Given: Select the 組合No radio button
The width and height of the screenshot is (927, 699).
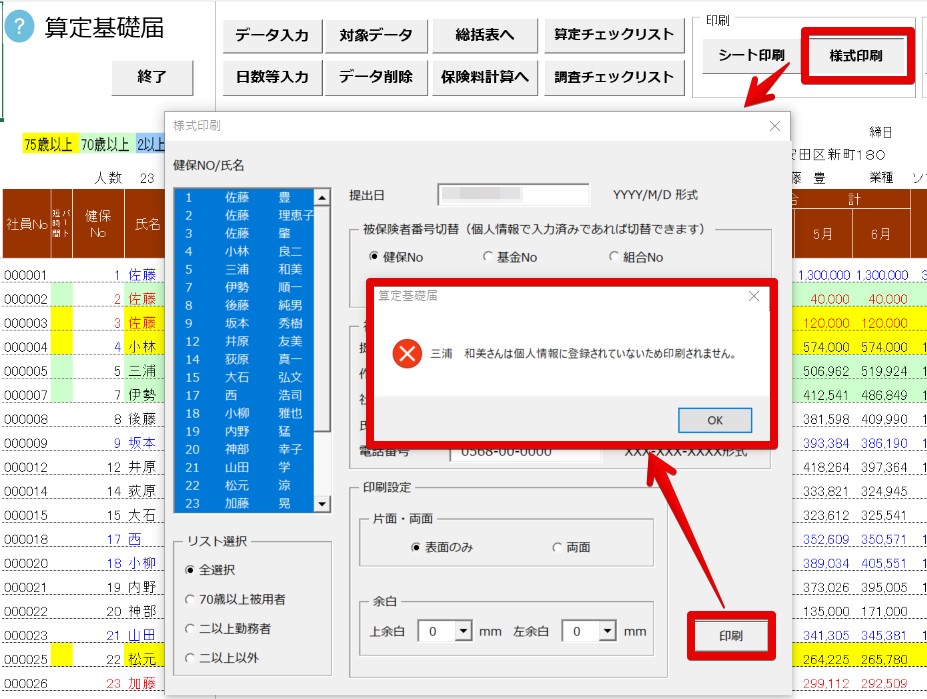Looking at the screenshot, I should click(614, 256).
